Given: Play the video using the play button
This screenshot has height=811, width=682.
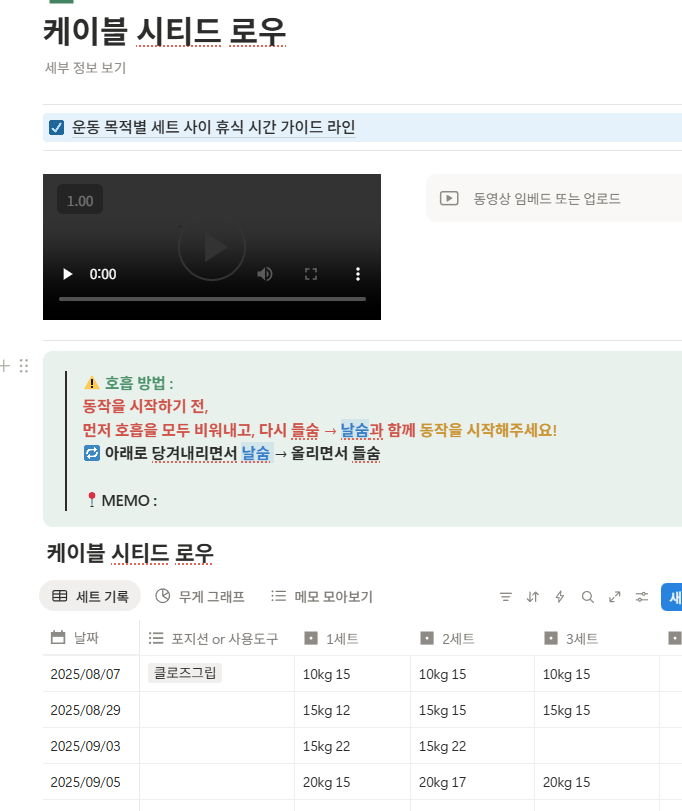Looking at the screenshot, I should (68, 274).
